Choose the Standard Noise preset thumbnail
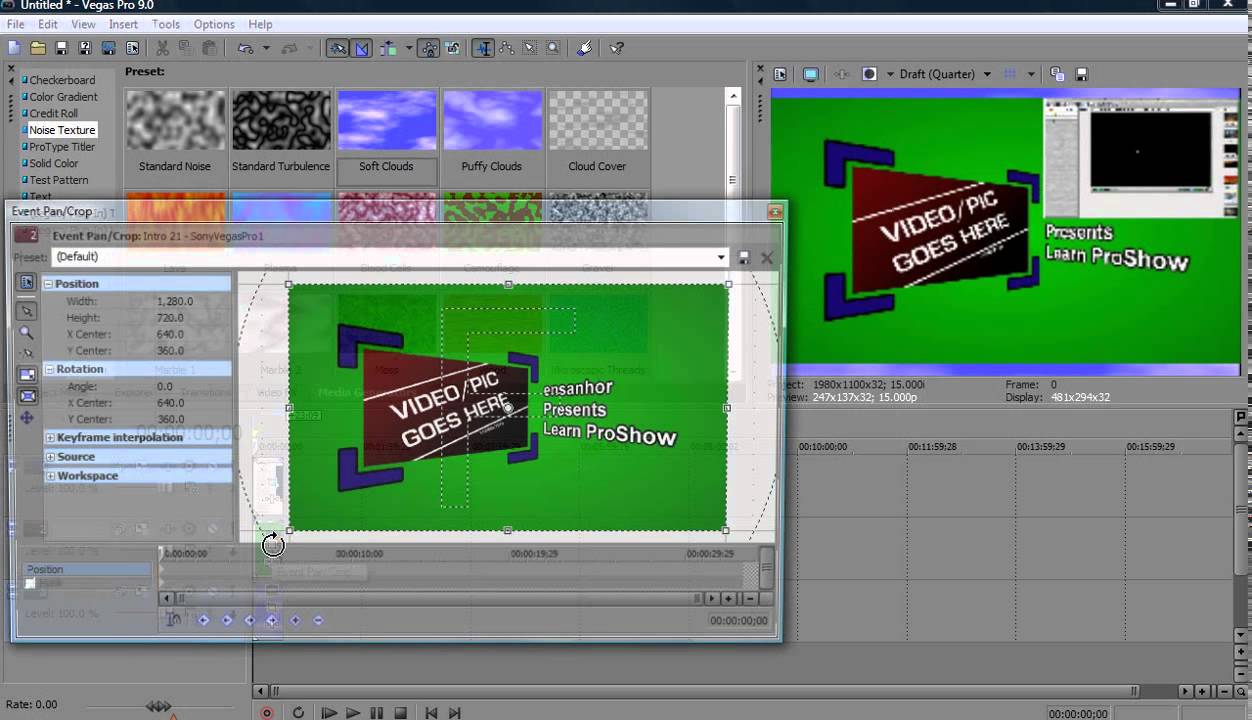The image size is (1252, 720). 175,121
